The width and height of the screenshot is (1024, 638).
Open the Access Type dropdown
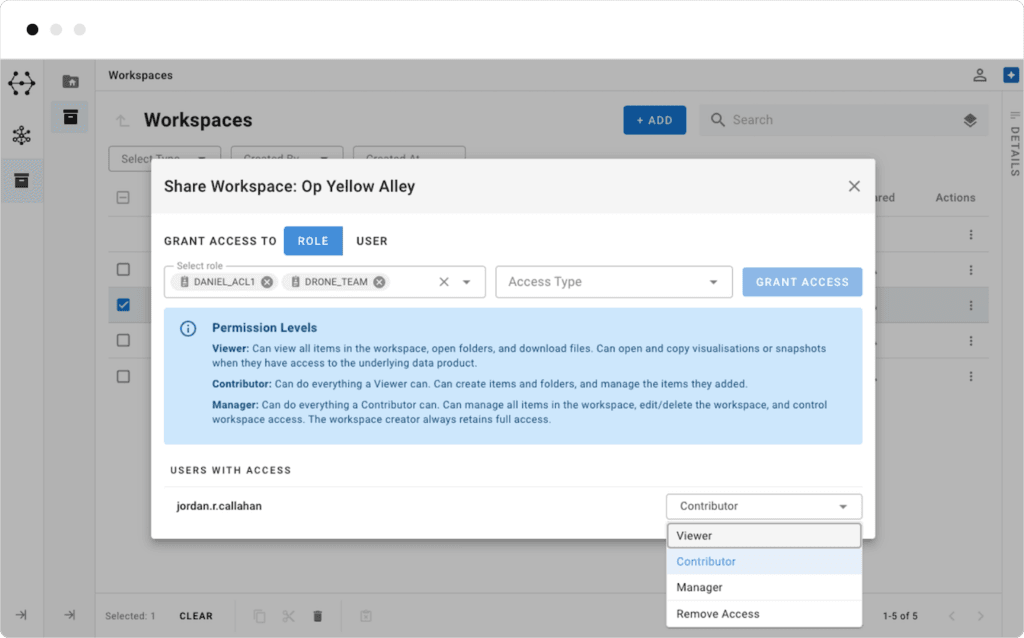[614, 282]
